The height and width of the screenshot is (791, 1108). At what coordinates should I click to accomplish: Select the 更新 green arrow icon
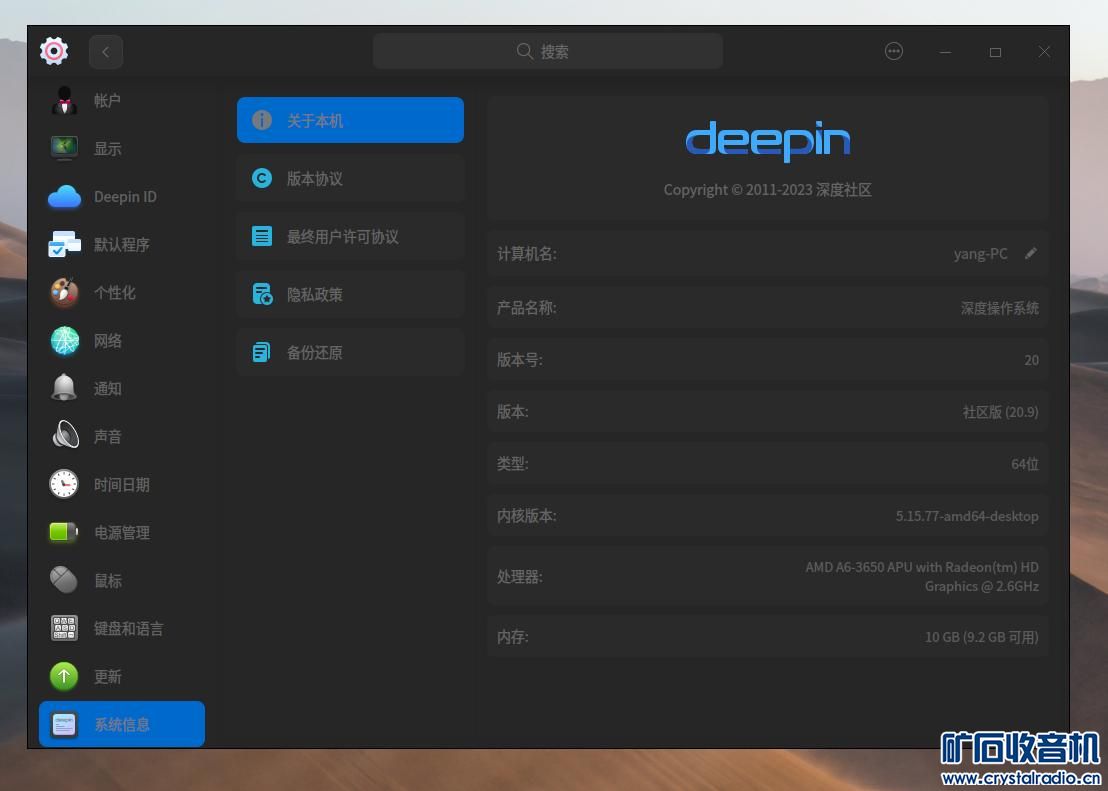[x=64, y=676]
